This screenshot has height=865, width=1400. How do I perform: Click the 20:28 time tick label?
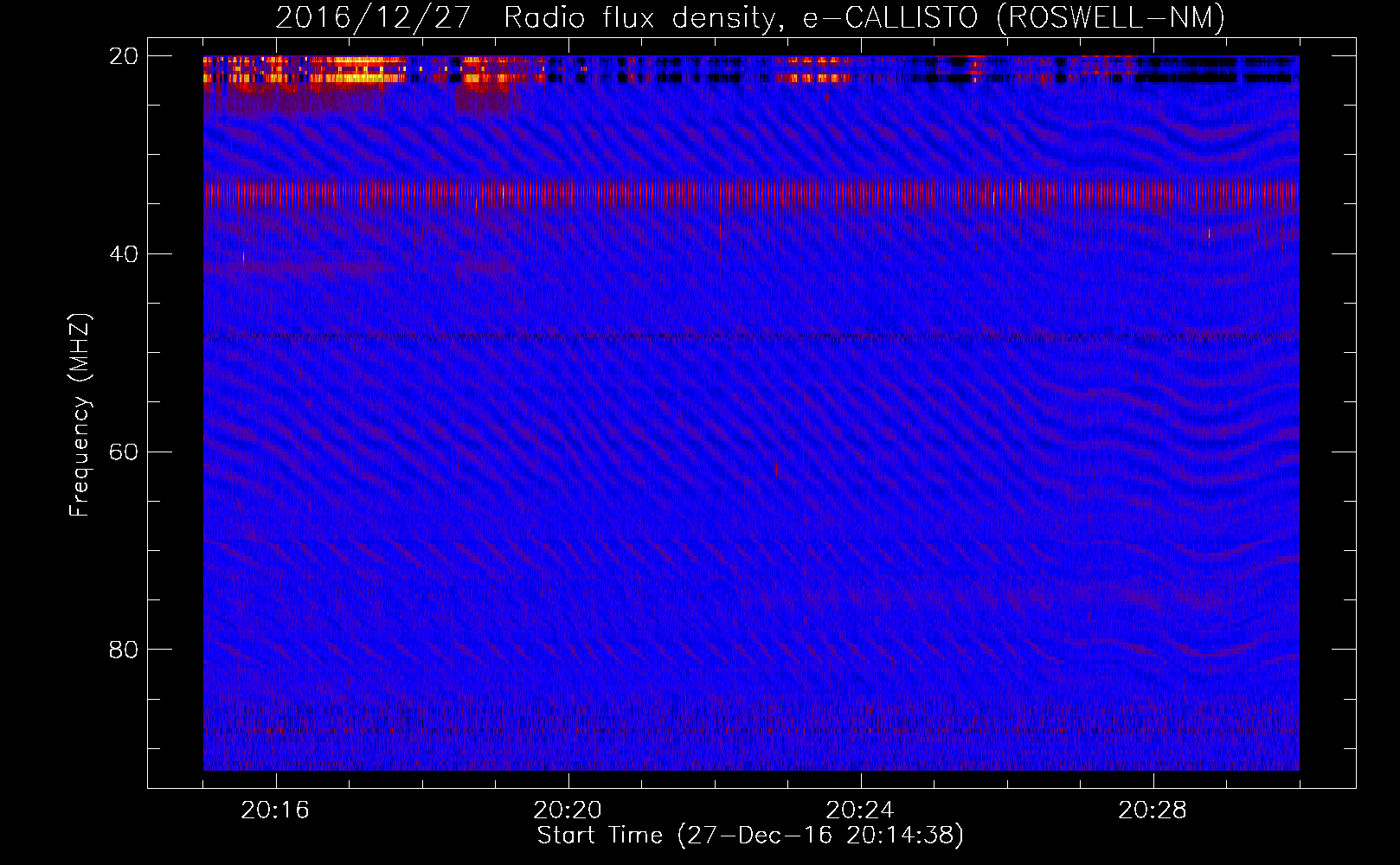tap(1153, 811)
